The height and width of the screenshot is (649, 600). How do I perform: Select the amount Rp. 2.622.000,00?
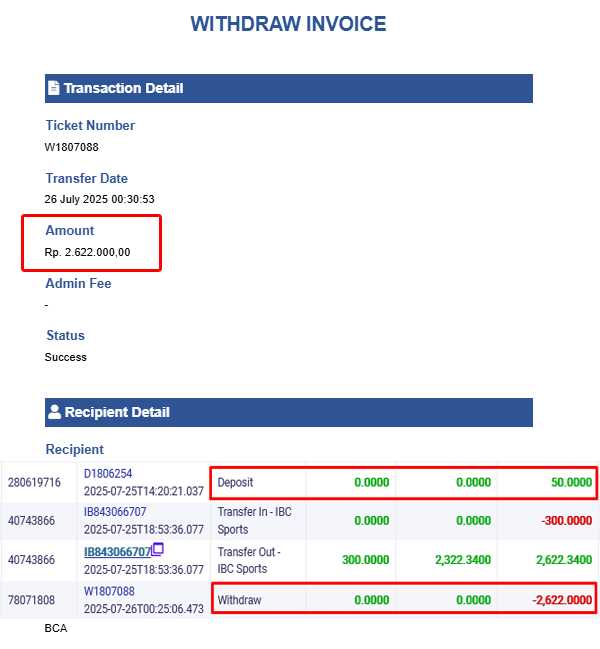(x=87, y=252)
